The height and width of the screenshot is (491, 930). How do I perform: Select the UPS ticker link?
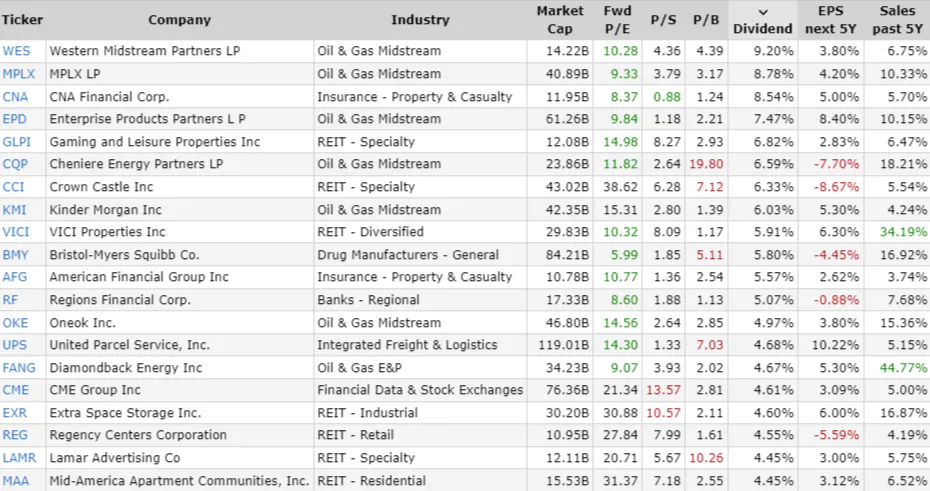pyautogui.click(x=15, y=345)
